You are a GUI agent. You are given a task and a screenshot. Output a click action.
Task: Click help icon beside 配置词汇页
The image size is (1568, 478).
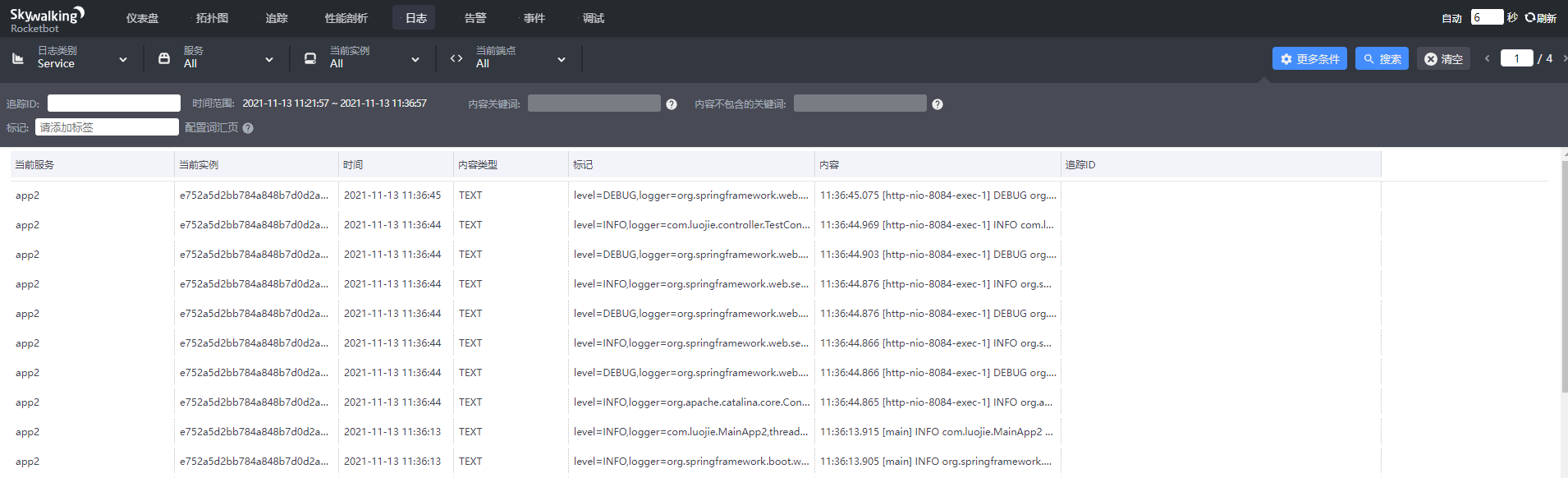point(248,128)
